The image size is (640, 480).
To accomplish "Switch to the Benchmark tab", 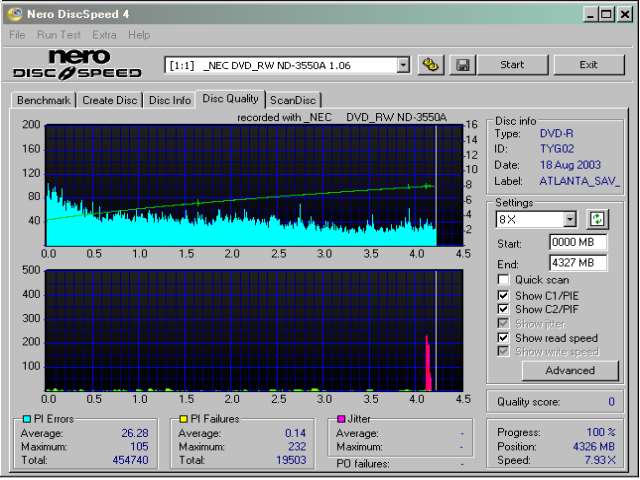I will 44,100.
